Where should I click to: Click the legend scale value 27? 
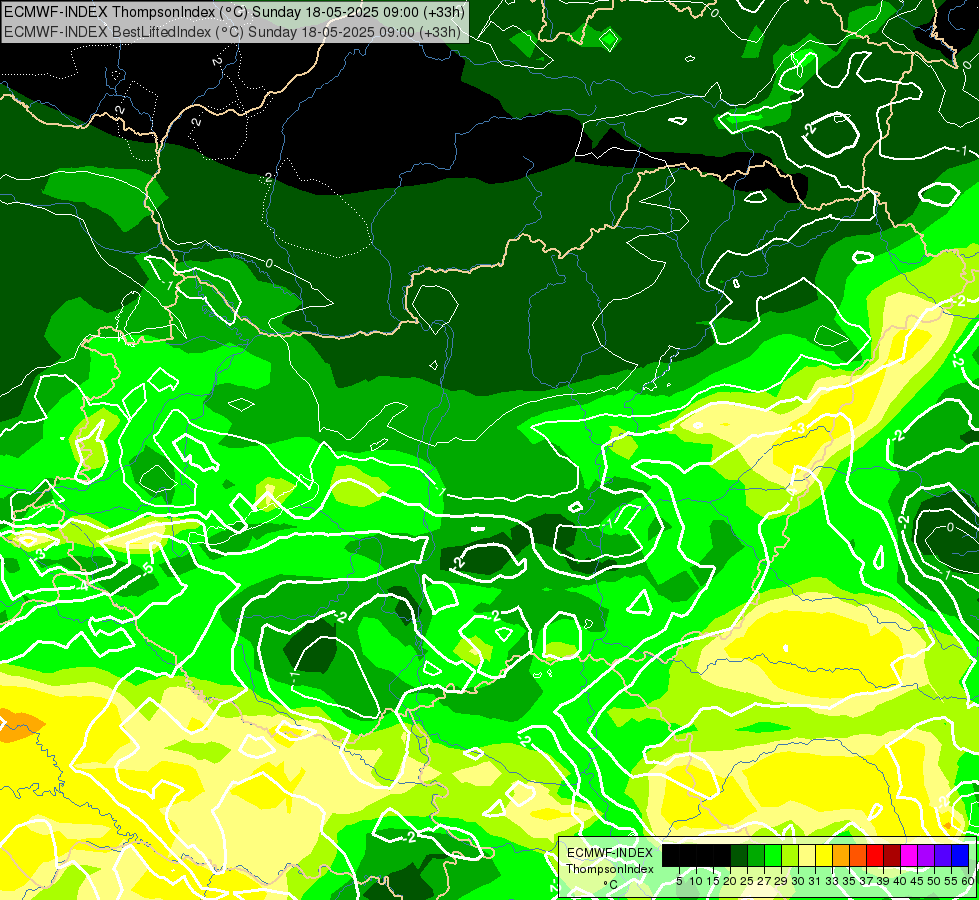[x=764, y=881]
